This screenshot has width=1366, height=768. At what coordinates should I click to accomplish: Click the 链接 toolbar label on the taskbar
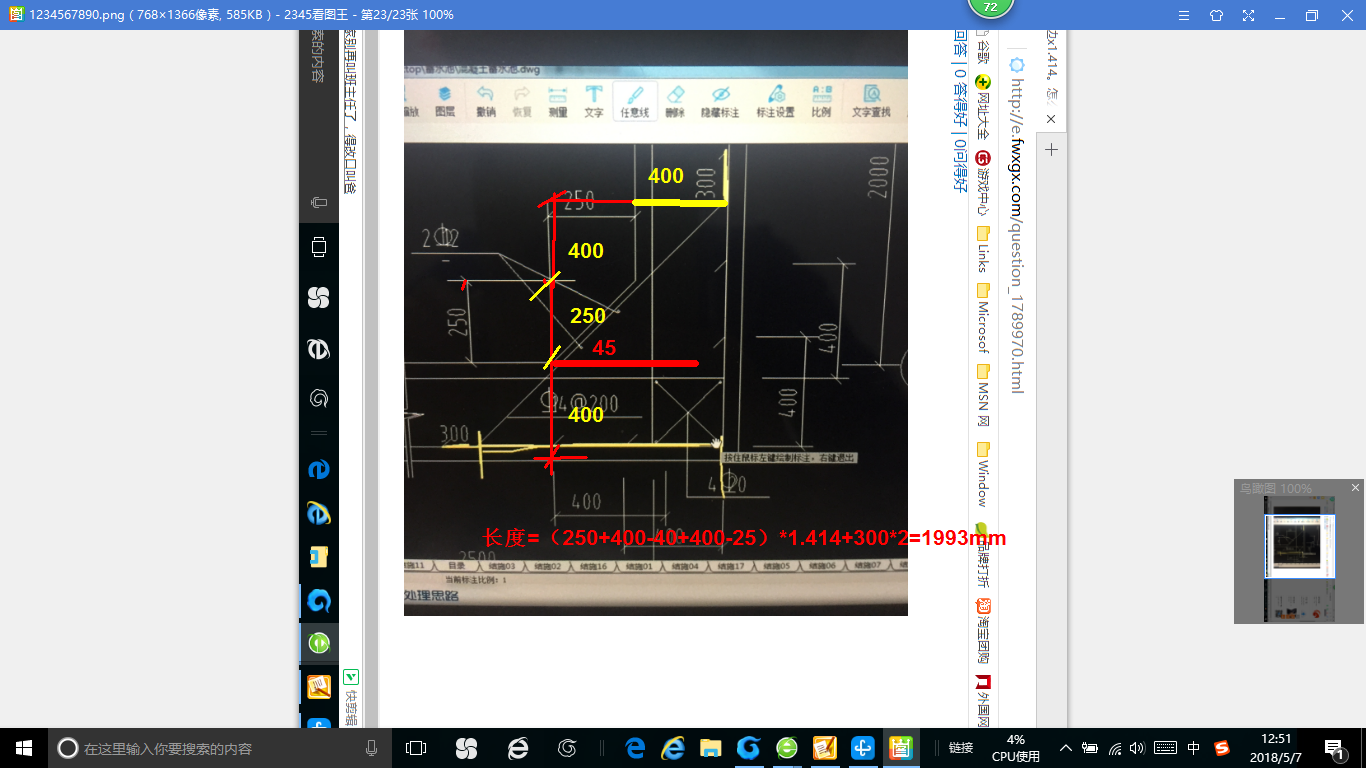961,748
